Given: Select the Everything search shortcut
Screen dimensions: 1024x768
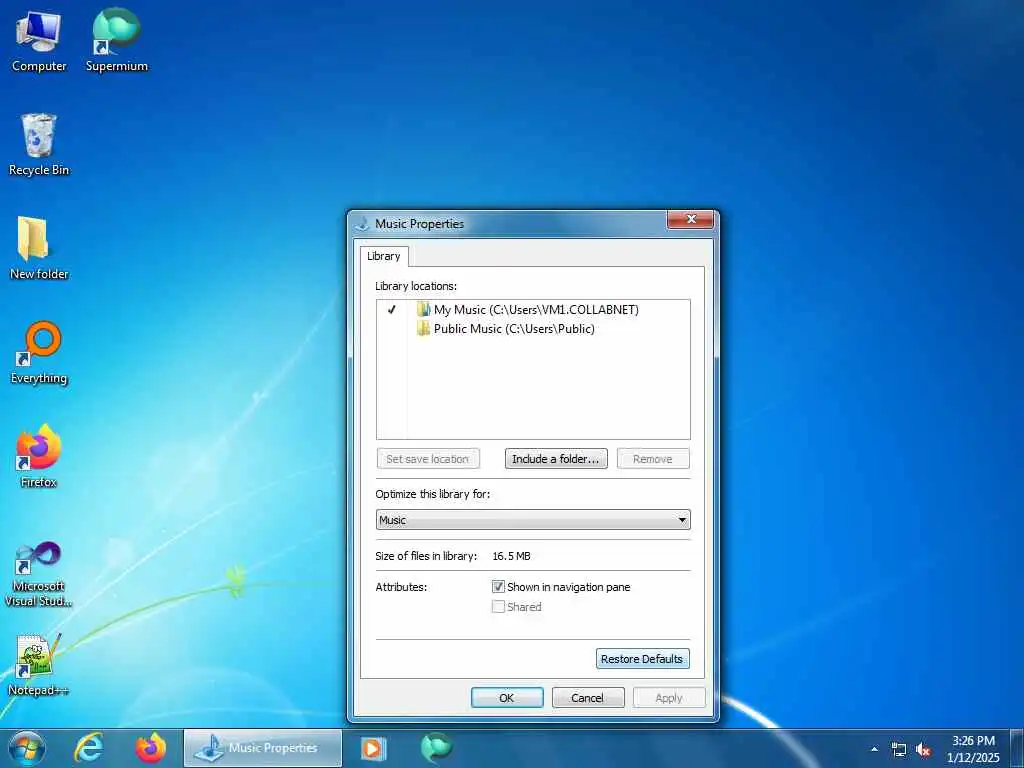Looking at the screenshot, I should point(39,353).
